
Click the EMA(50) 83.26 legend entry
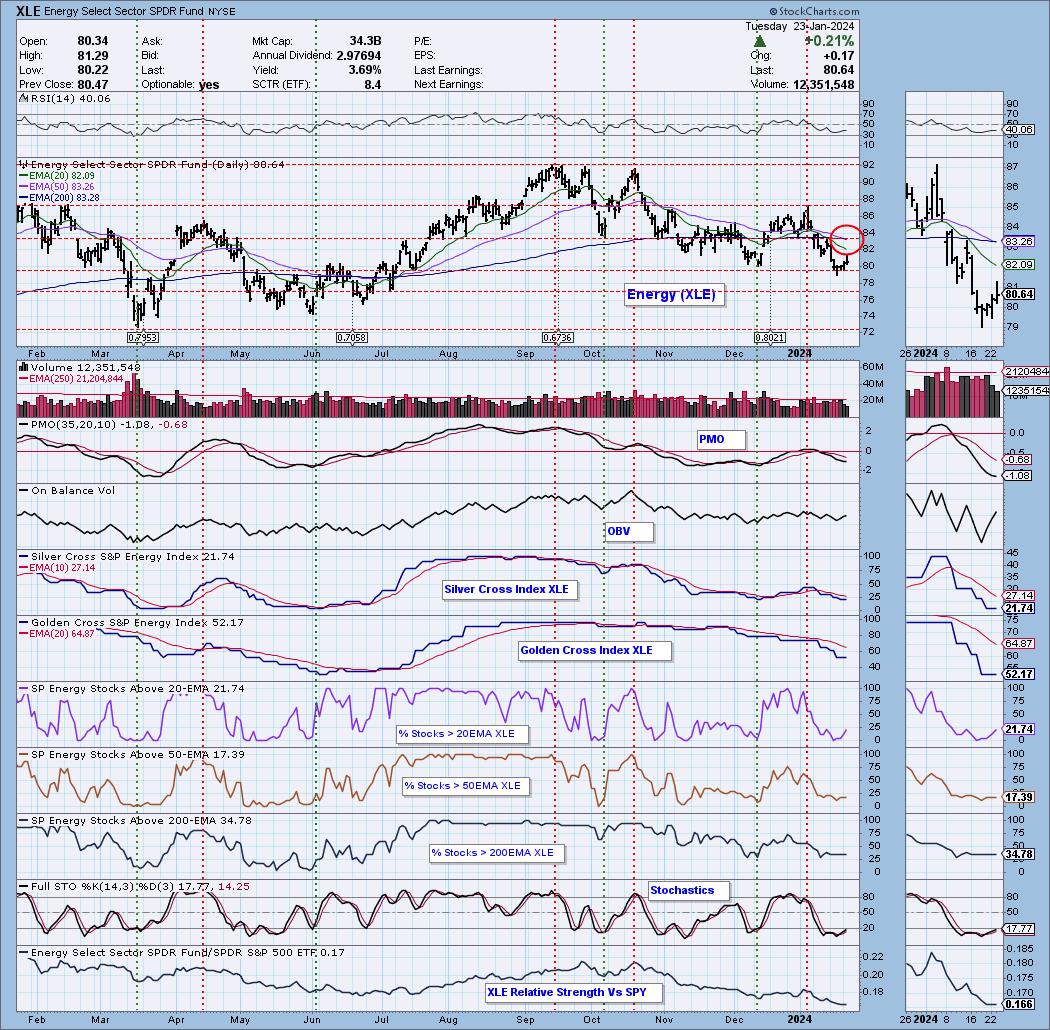click(56, 186)
